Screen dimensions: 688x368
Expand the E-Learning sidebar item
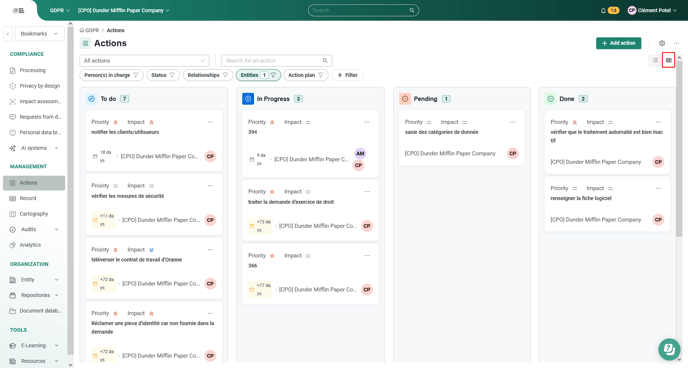click(57, 346)
